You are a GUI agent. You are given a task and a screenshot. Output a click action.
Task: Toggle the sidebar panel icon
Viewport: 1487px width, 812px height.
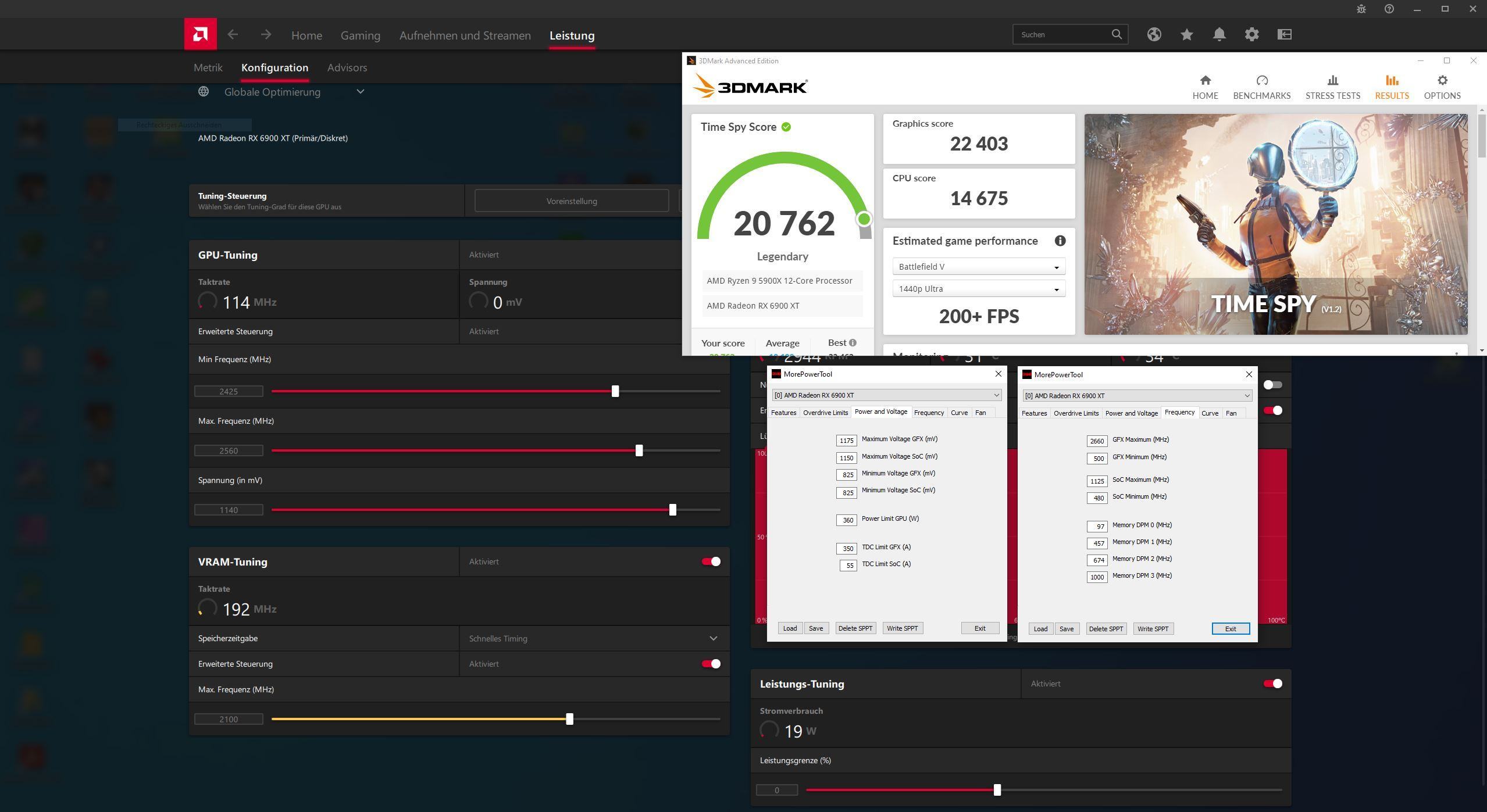[1285, 34]
